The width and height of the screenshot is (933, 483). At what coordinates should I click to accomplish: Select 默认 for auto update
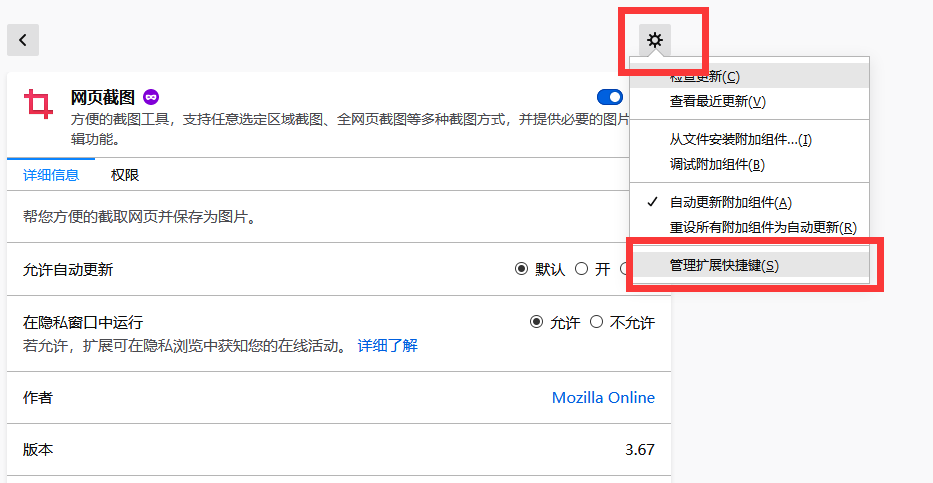pyautogui.click(x=522, y=269)
